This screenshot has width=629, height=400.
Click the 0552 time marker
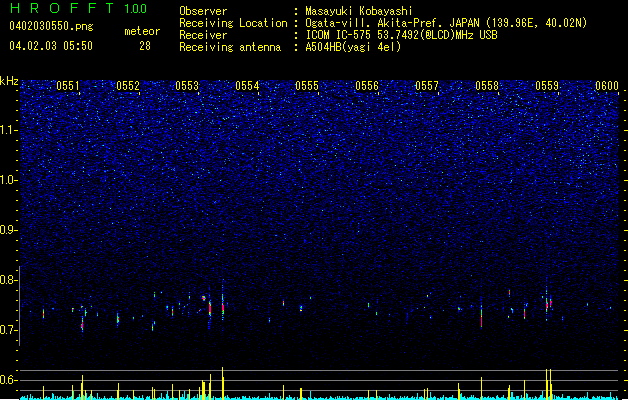tap(128, 86)
